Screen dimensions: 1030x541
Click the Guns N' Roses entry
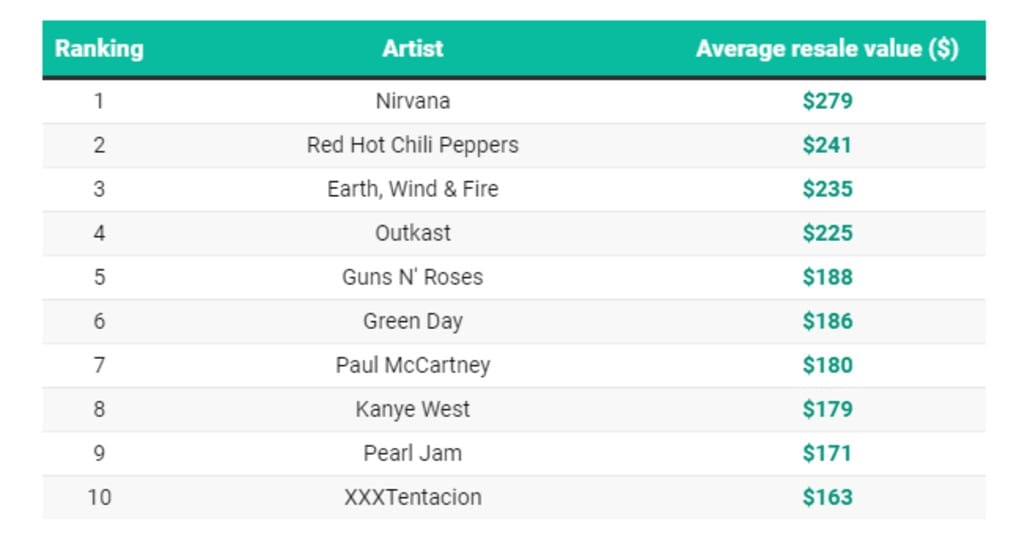tap(413, 277)
